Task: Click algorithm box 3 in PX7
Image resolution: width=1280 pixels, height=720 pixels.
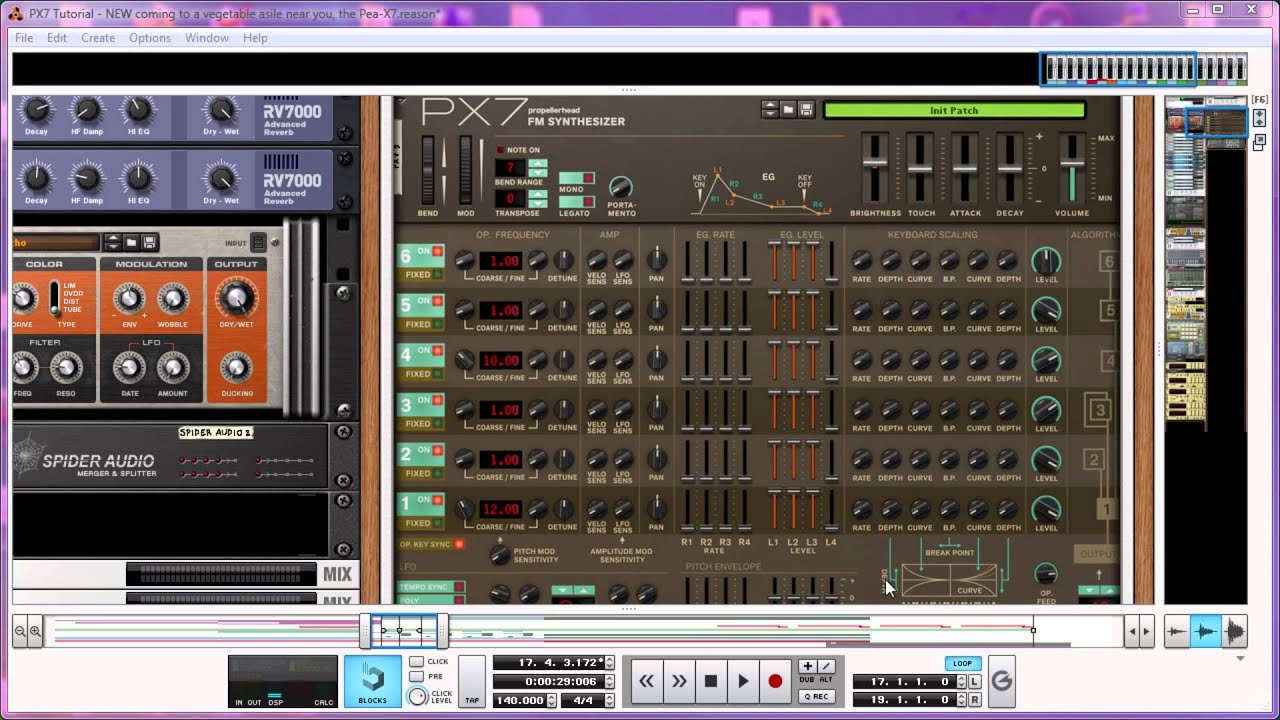Action: (x=1100, y=409)
